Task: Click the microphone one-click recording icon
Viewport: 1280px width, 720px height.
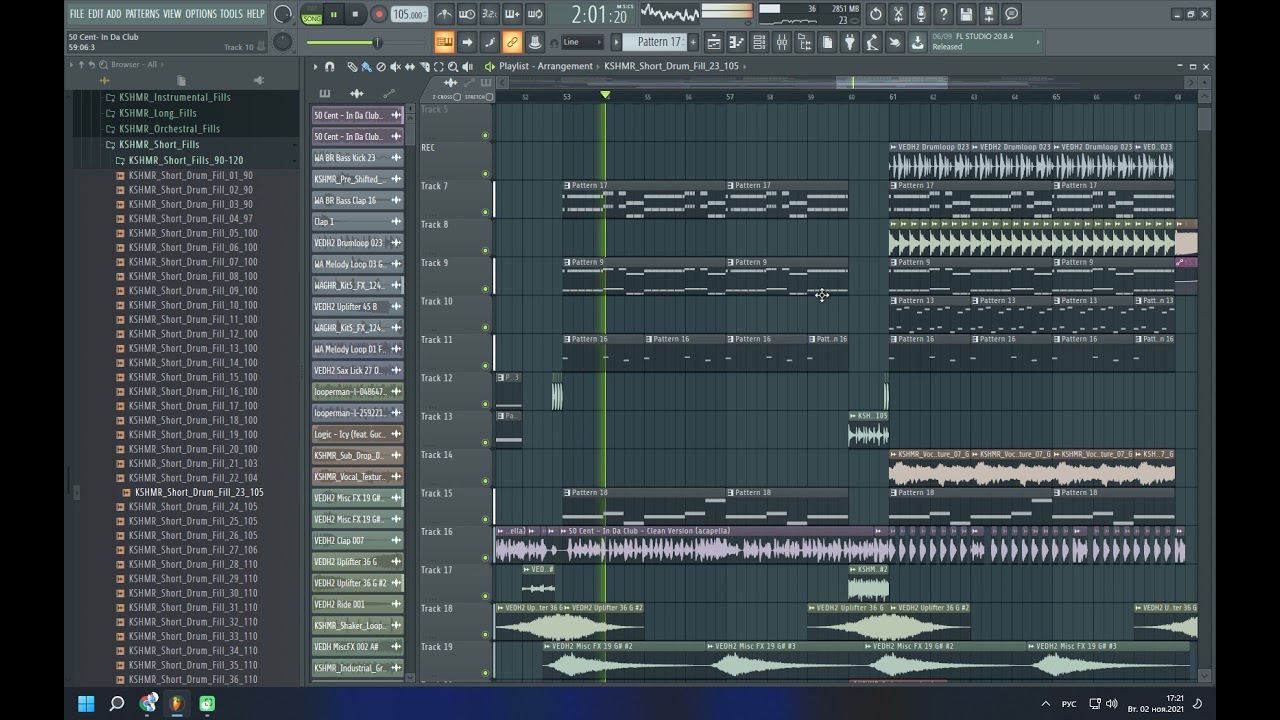Action: click(920, 14)
